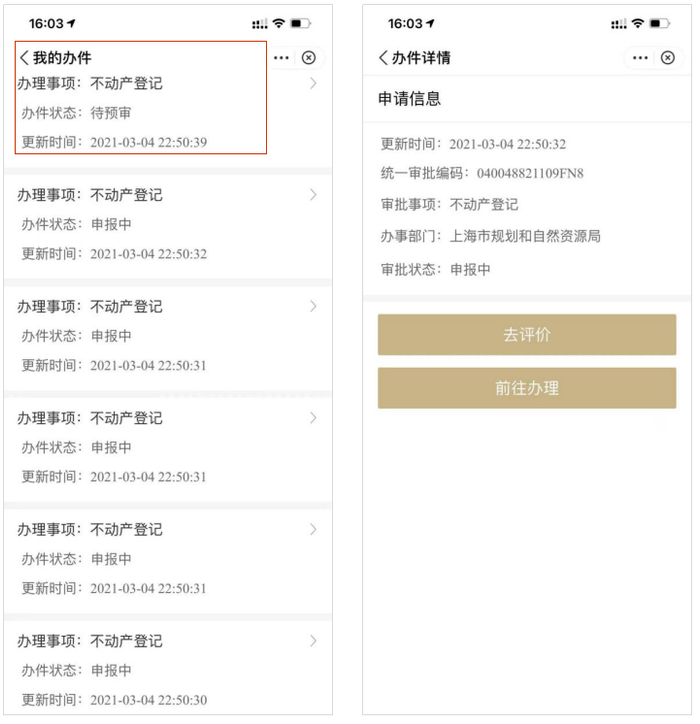Tap the back arrow beside 我的办件
The height and width of the screenshot is (724, 700).
point(24,58)
